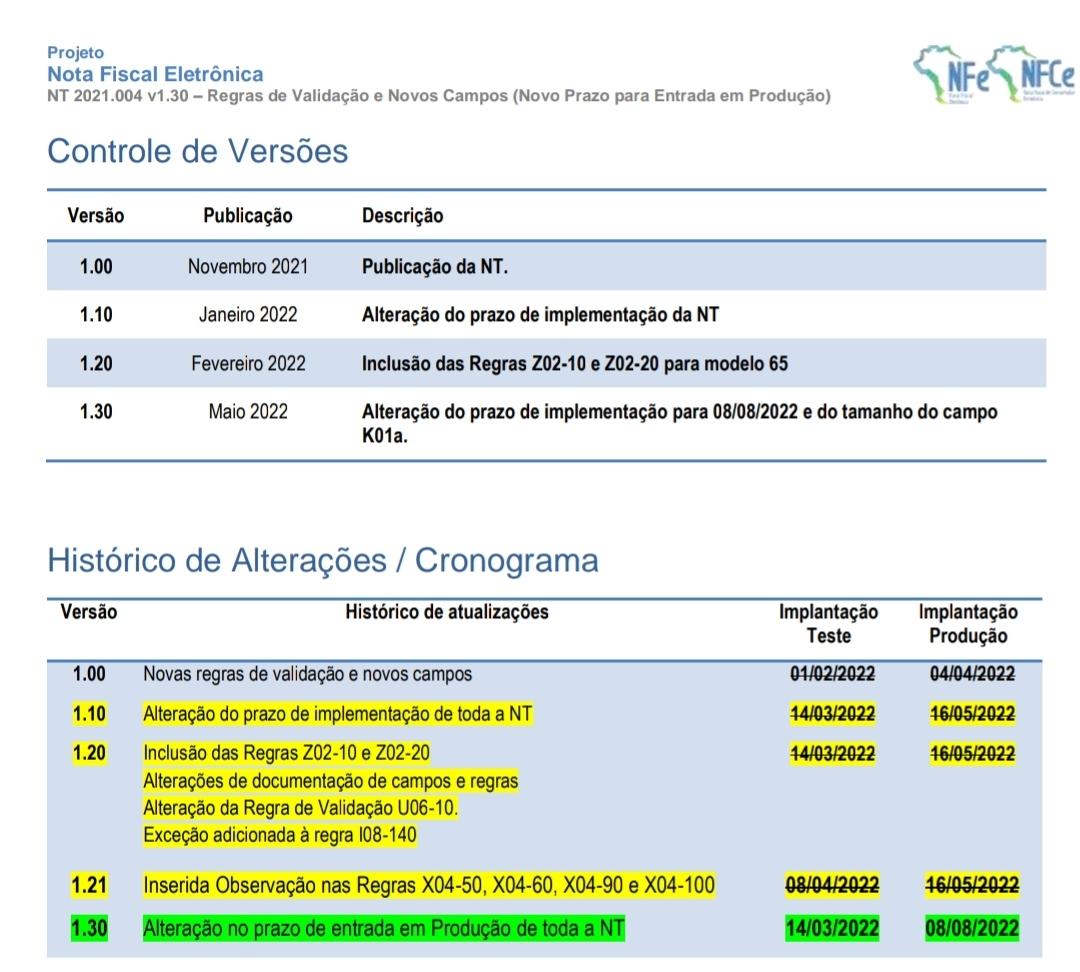Click the "Implantação Produção" column header
Viewport: 1080px width, 972px height.
pyautogui.click(x=968, y=623)
